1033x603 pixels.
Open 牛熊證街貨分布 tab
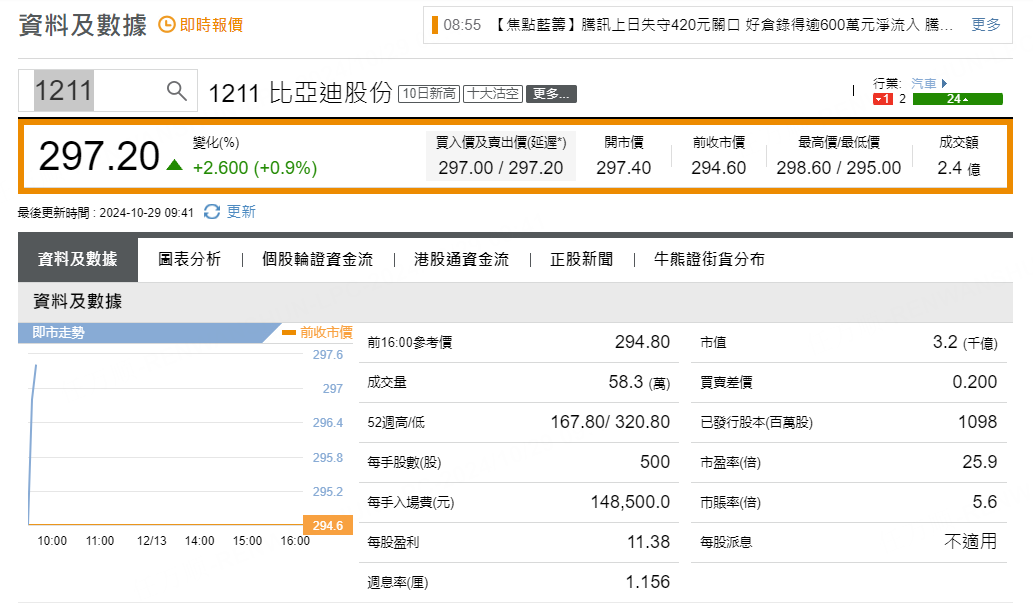click(709, 259)
